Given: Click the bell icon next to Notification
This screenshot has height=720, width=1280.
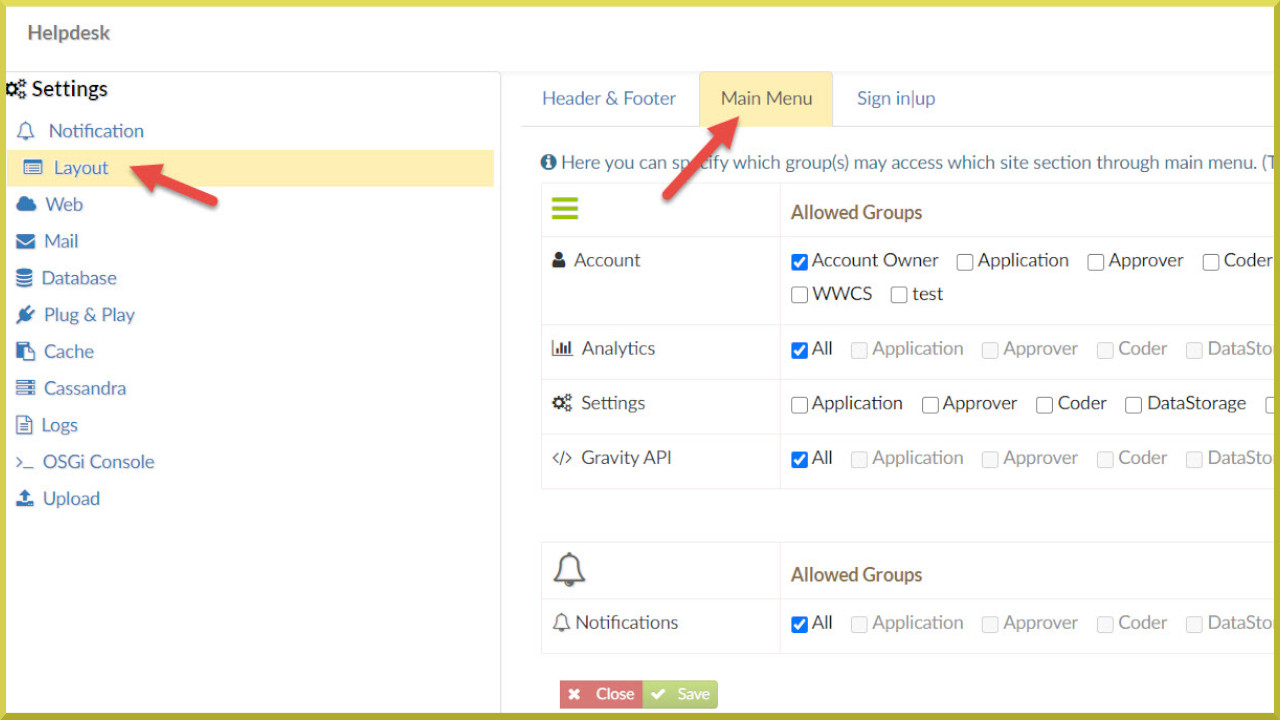Looking at the screenshot, I should tap(26, 131).
